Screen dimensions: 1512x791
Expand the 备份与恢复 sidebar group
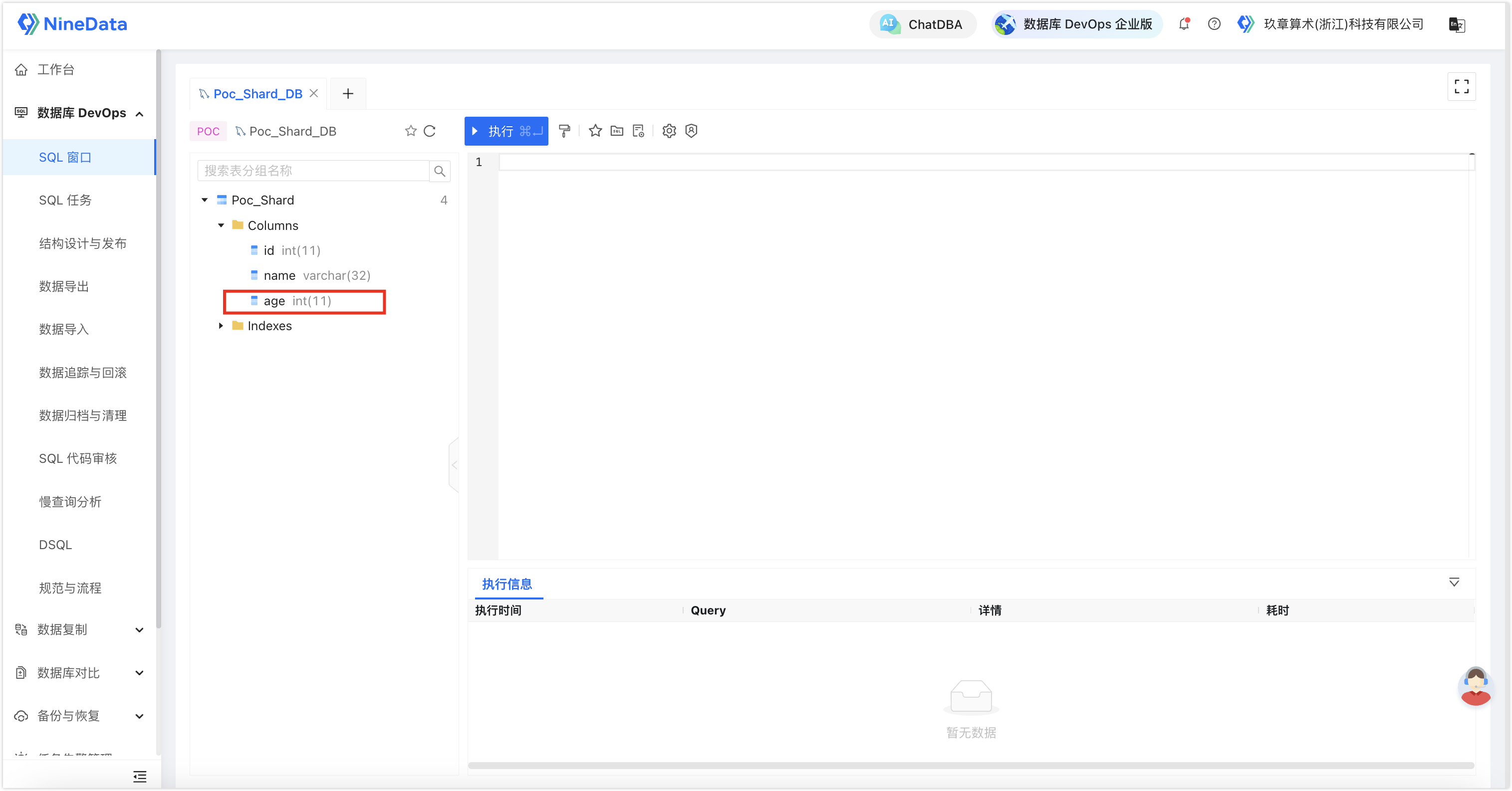point(140,717)
